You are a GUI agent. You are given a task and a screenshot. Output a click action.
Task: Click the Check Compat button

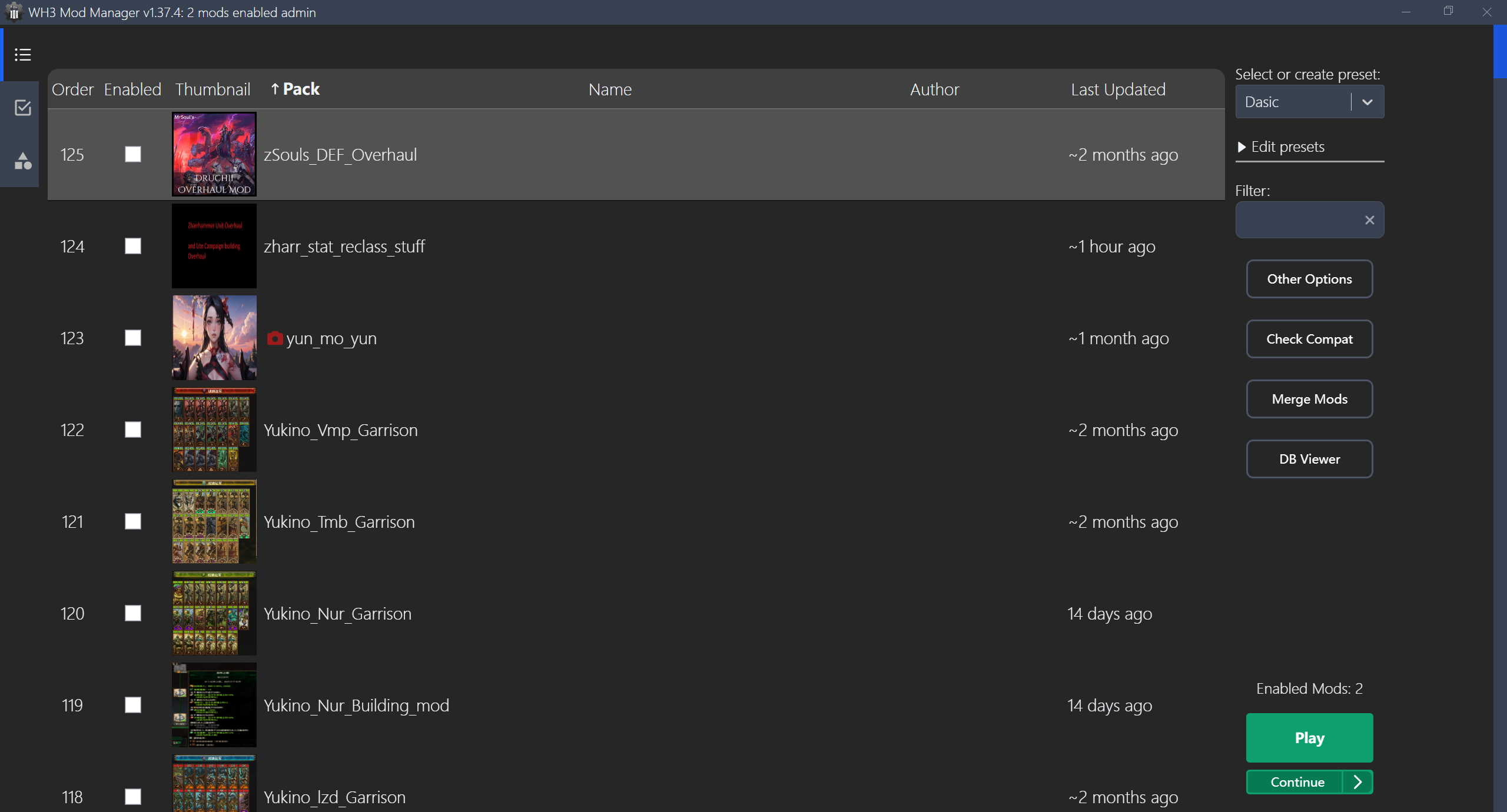click(1309, 339)
